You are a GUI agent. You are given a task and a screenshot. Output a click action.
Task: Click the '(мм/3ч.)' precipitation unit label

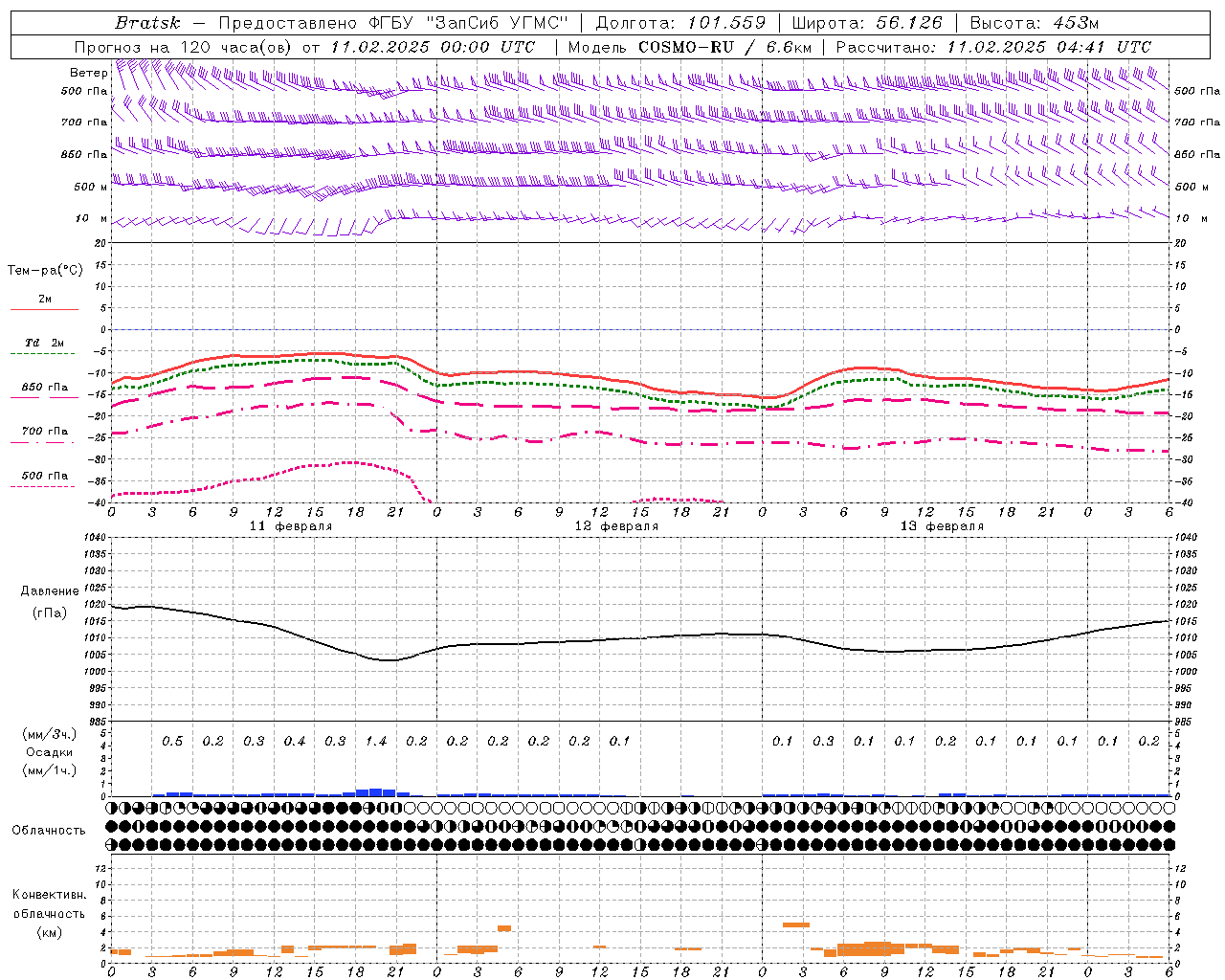tap(50, 734)
